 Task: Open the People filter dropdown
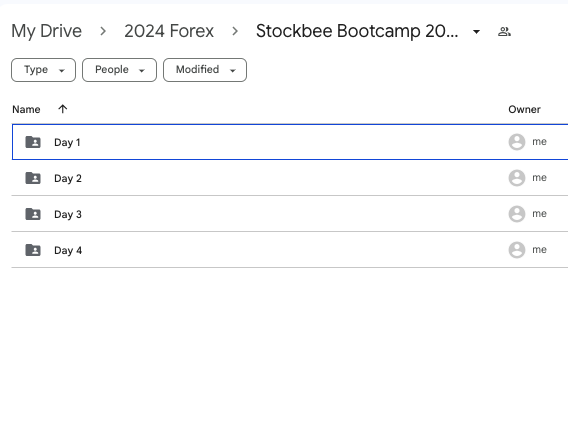pyautogui.click(x=120, y=70)
